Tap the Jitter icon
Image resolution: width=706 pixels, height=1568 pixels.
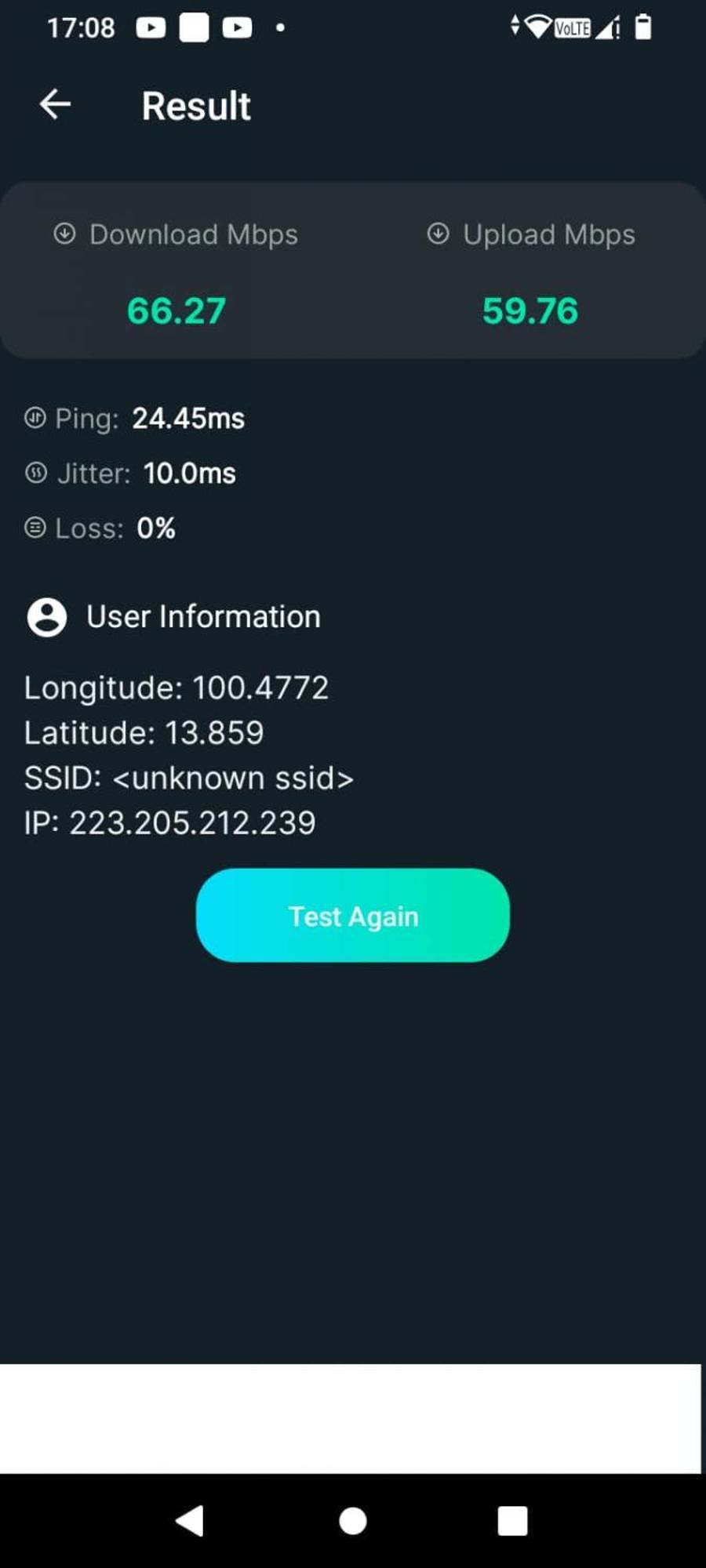coord(36,473)
